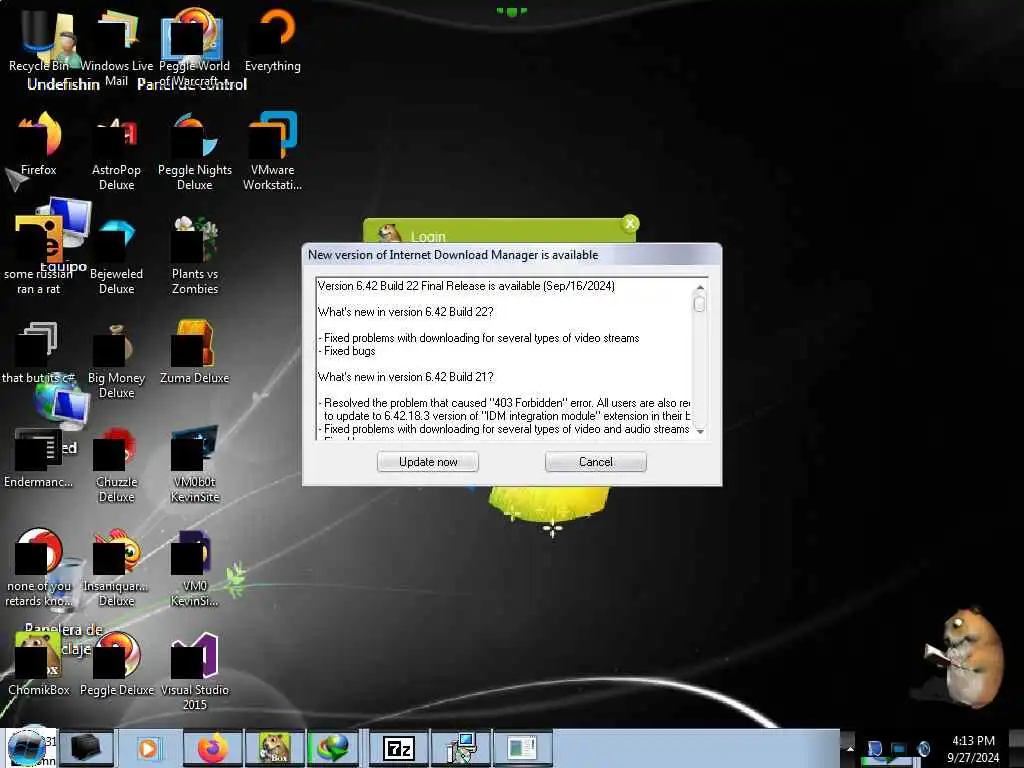Select 'that but its c#' desktop icon
Image resolution: width=1024 pixels, height=768 pixels.
39,353
